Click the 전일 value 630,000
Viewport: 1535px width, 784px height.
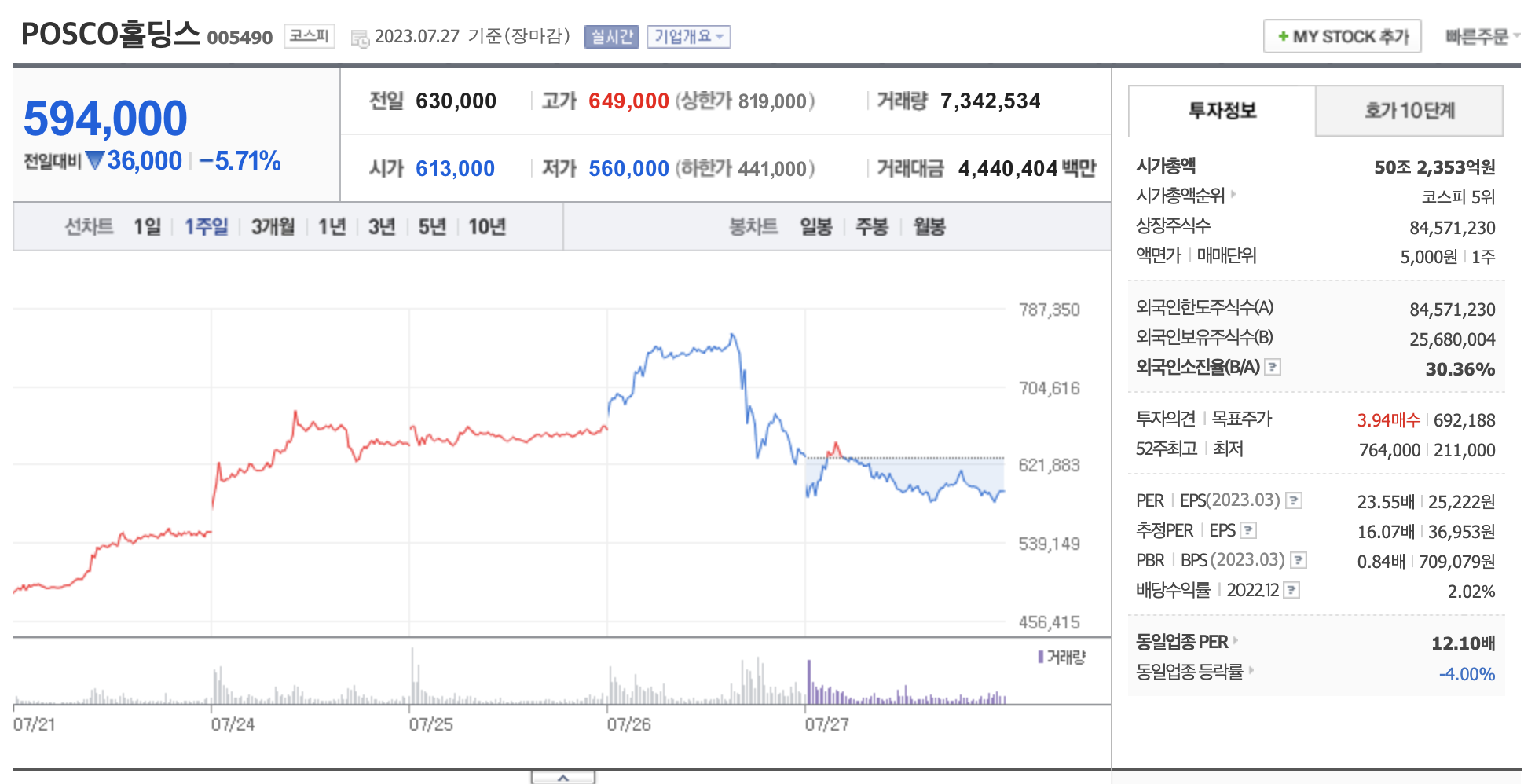pyautogui.click(x=456, y=101)
